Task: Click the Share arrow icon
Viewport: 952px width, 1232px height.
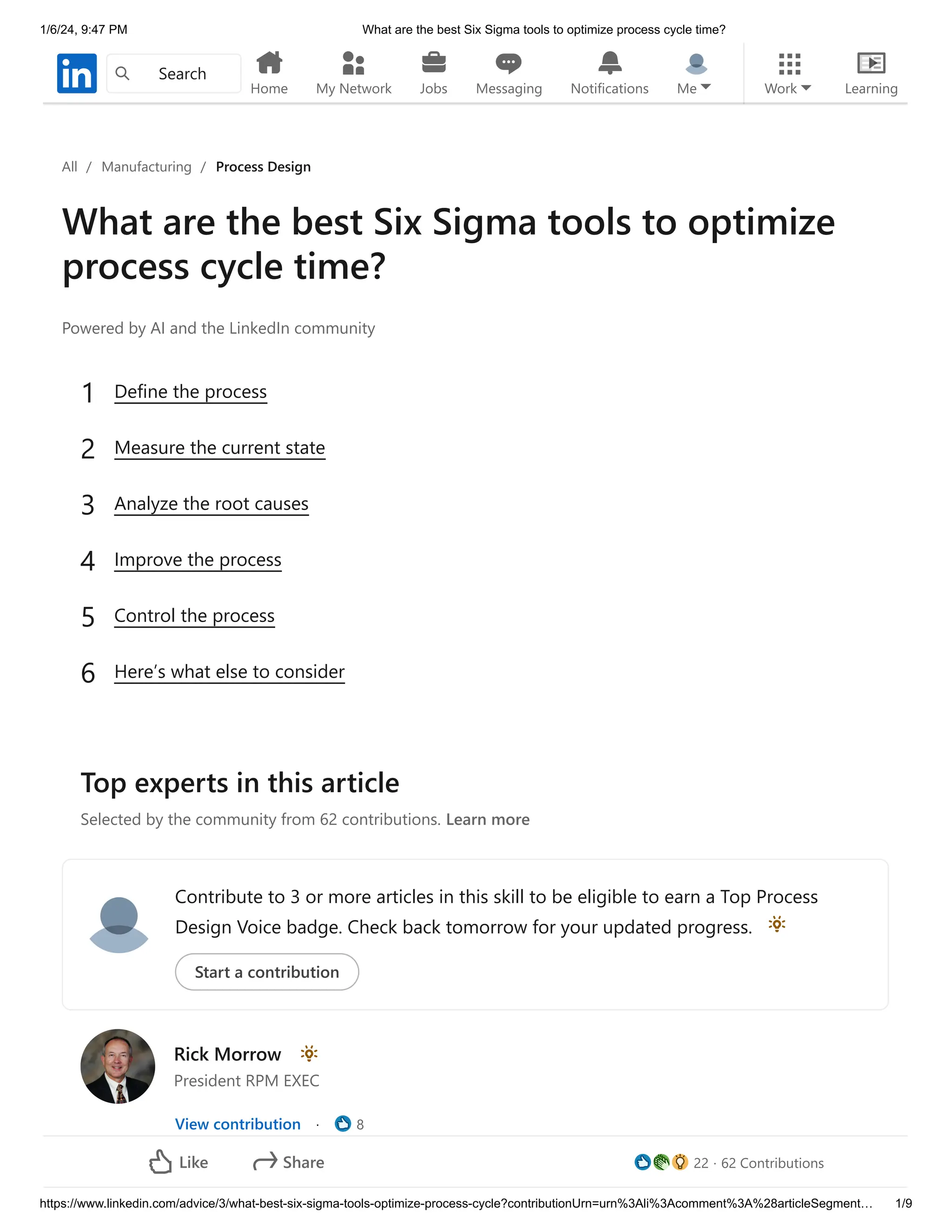Action: [265, 1161]
